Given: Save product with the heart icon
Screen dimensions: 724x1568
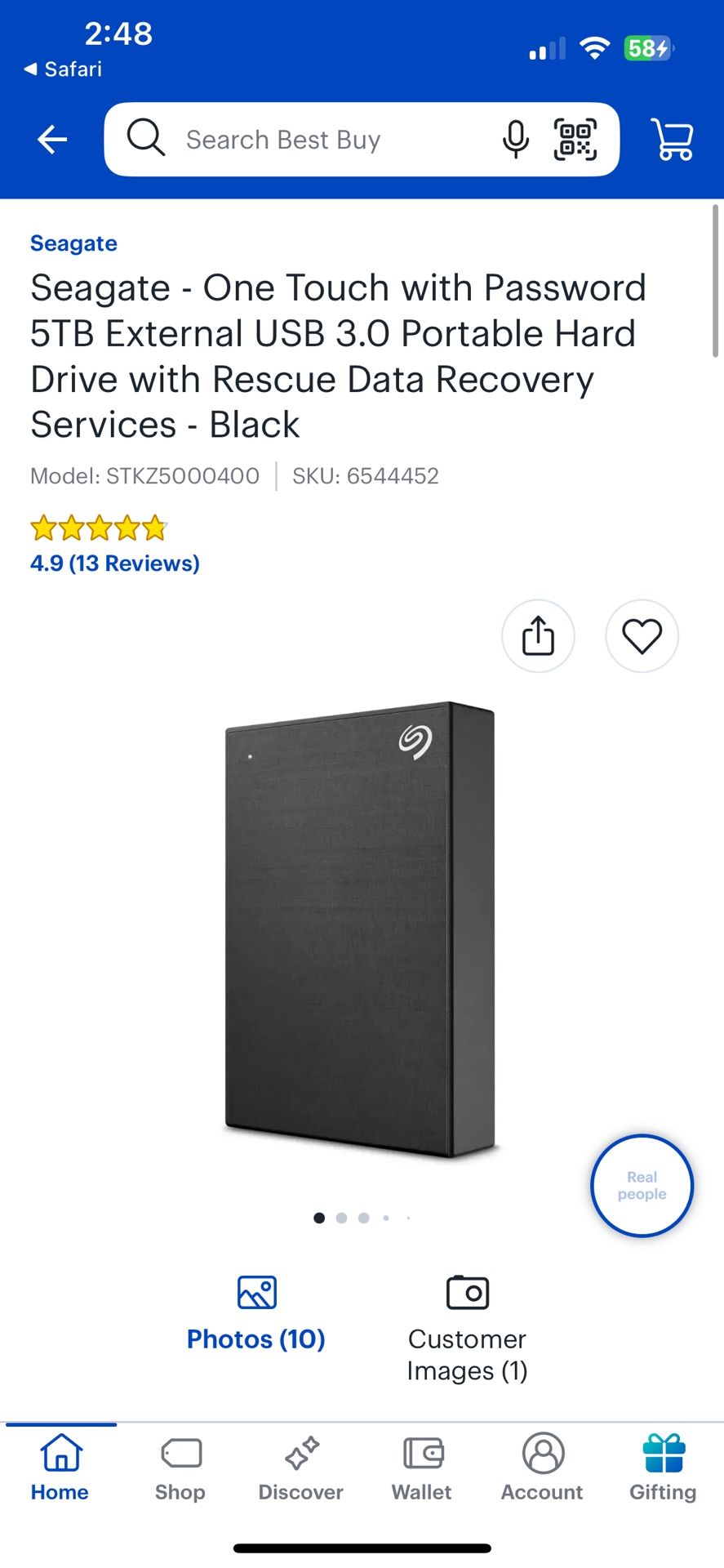Looking at the screenshot, I should click(x=642, y=636).
